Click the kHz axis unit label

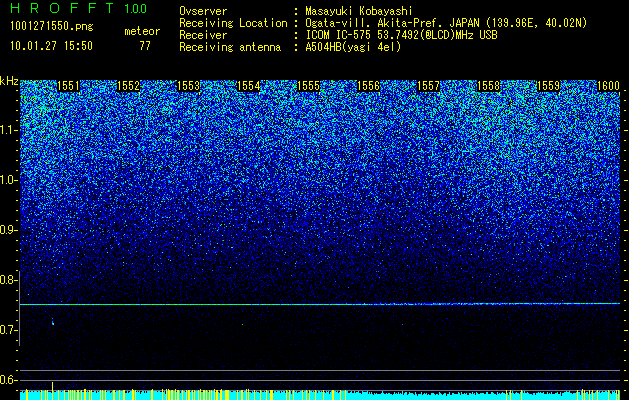[9, 81]
